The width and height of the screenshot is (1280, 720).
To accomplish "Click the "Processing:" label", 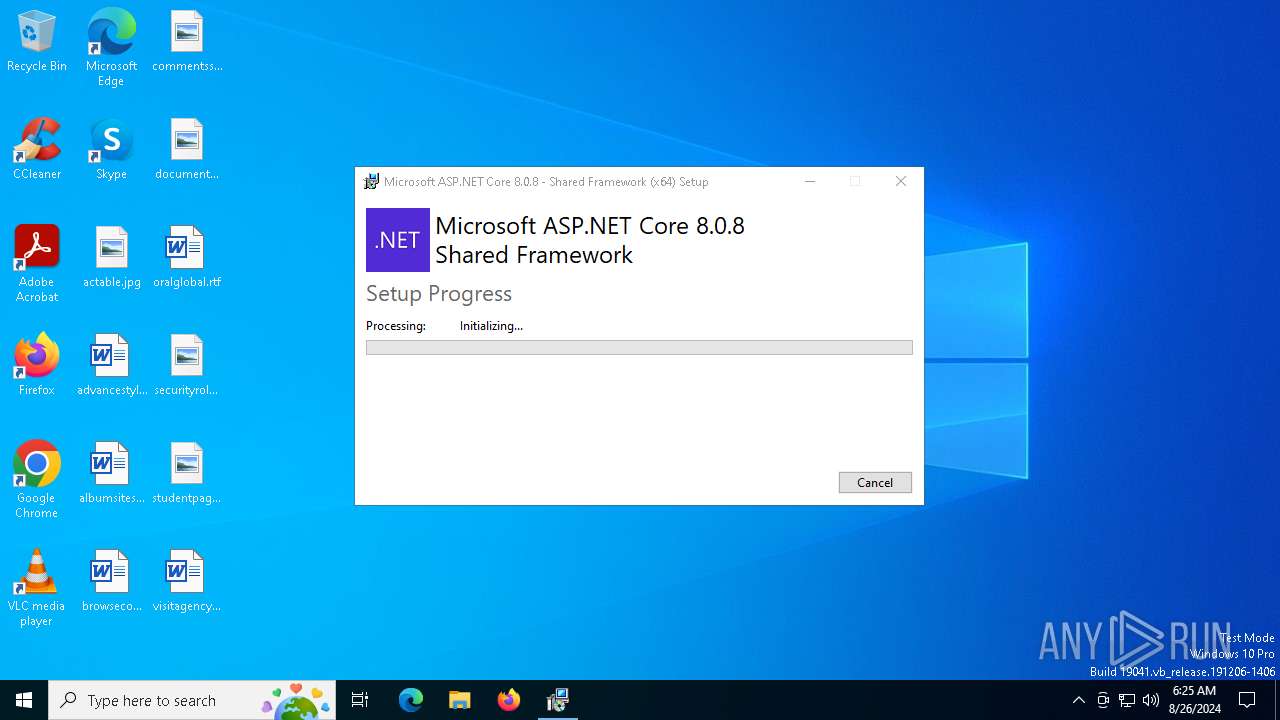I will [396, 326].
